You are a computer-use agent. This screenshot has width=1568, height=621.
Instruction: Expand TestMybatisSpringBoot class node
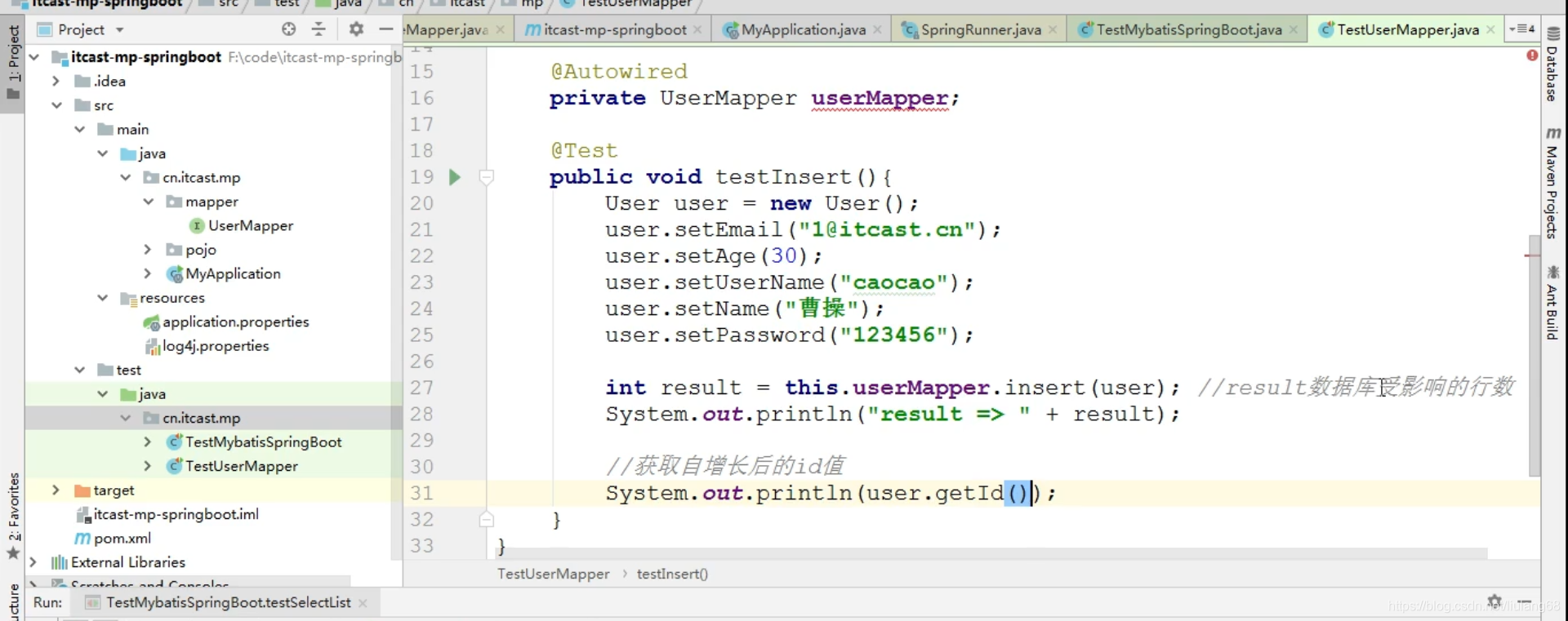pyautogui.click(x=147, y=441)
